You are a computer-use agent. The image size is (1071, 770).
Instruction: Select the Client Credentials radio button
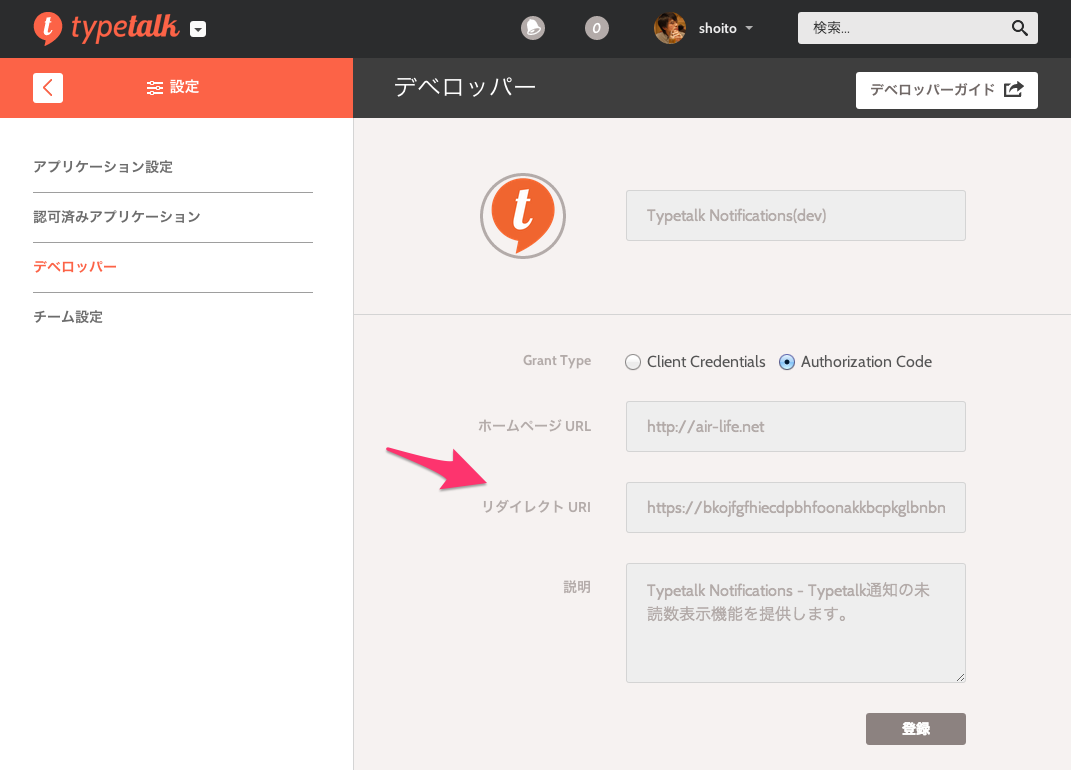[633, 362]
